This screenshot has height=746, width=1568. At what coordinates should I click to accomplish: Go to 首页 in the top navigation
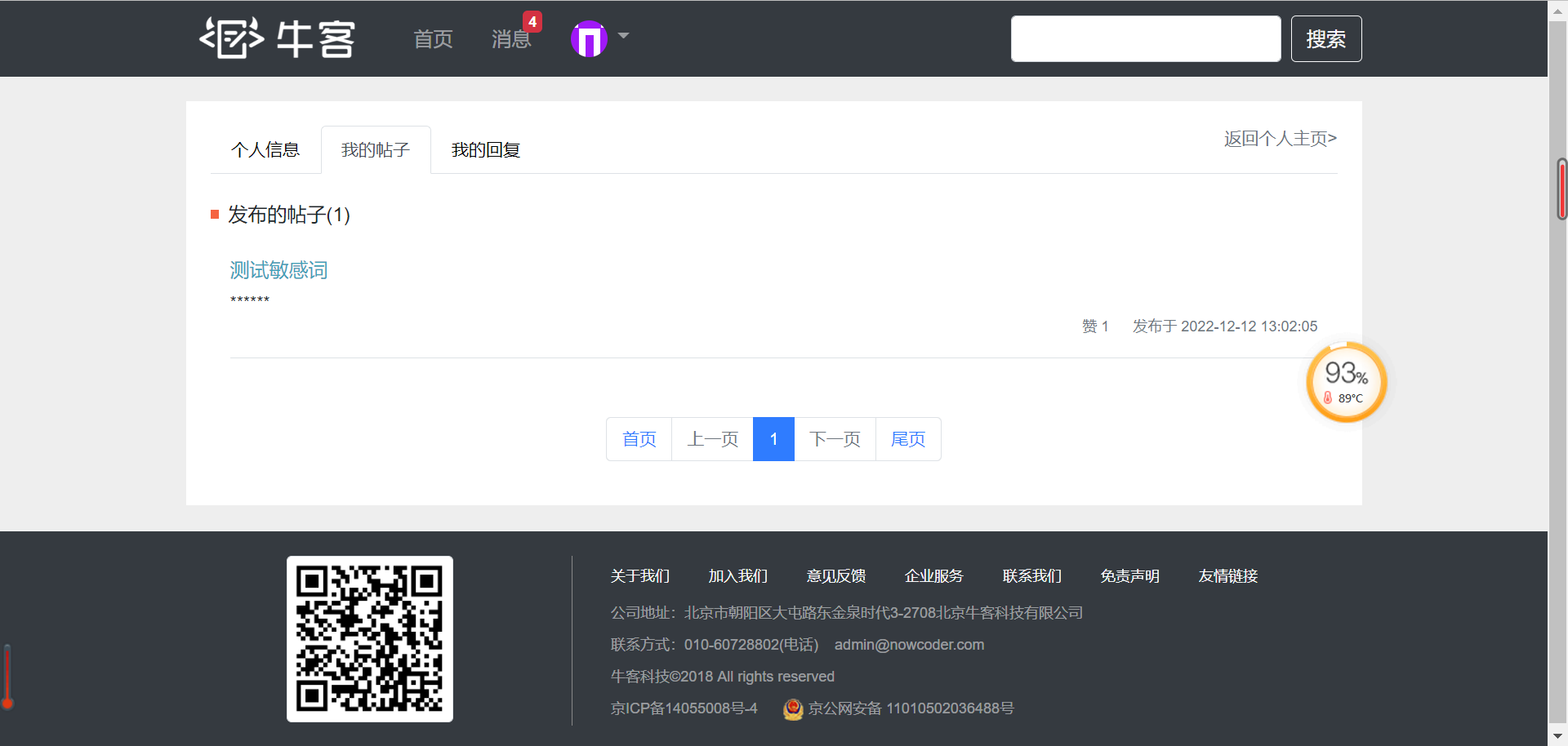433,39
